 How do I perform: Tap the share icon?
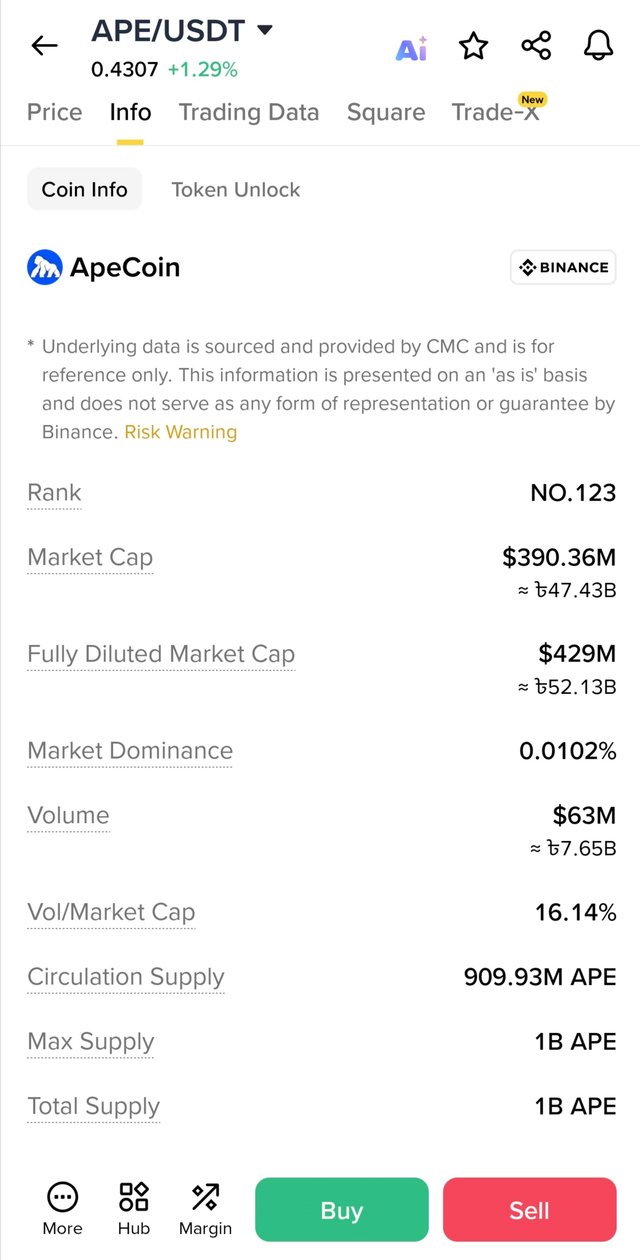tap(536, 45)
